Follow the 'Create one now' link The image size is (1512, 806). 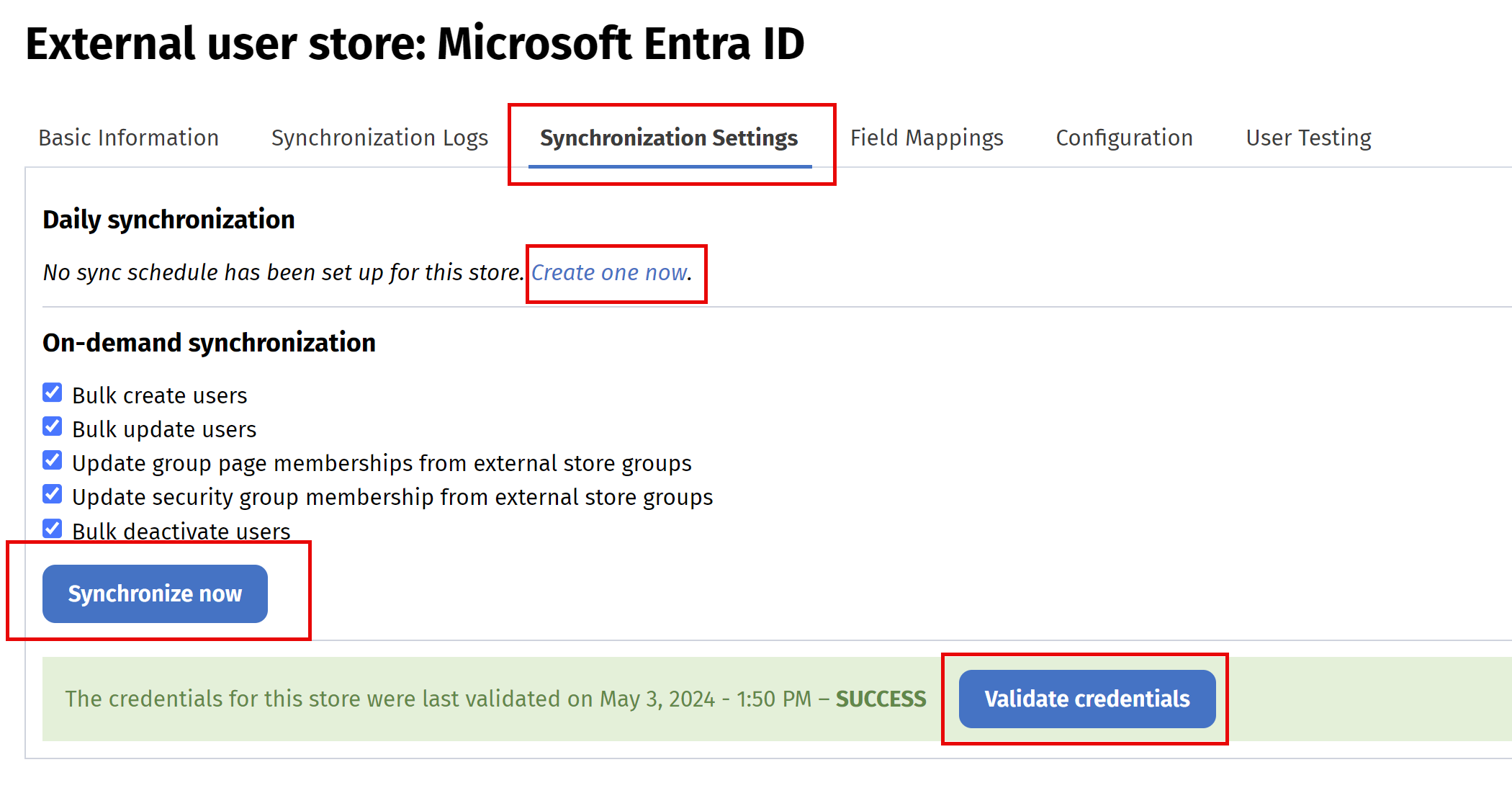tap(609, 273)
